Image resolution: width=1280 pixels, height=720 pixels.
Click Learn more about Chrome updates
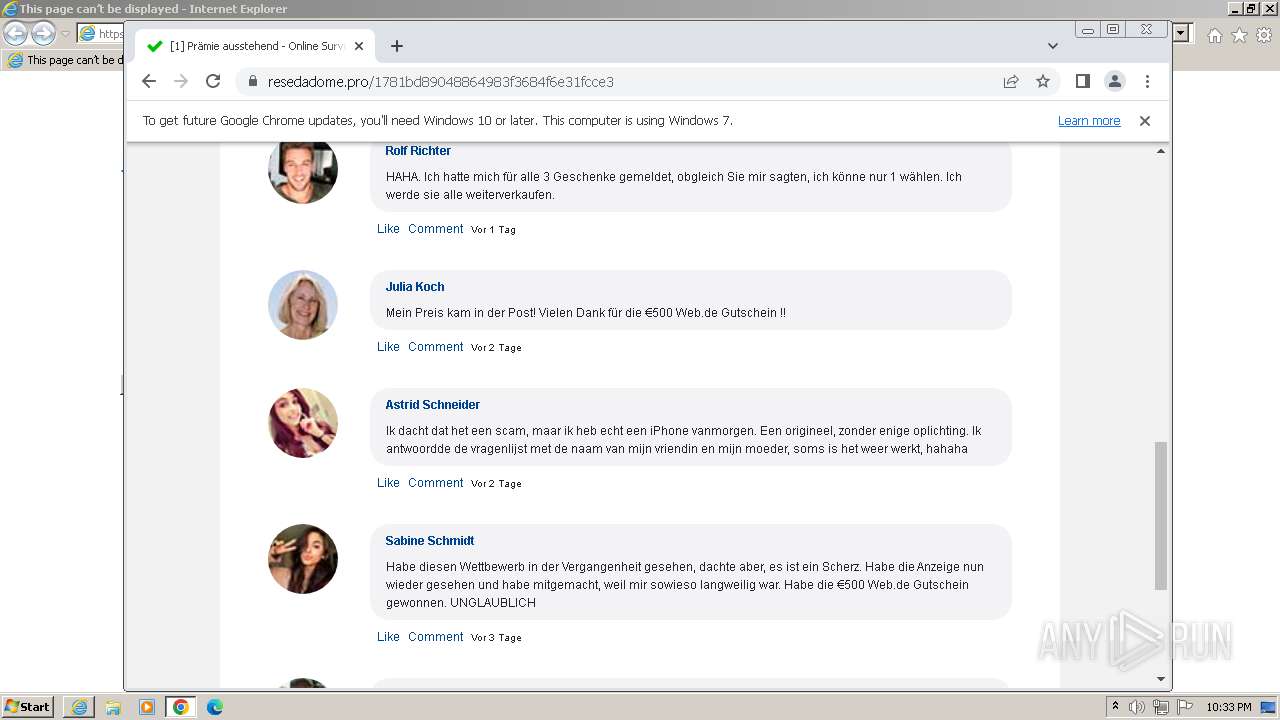1089,121
